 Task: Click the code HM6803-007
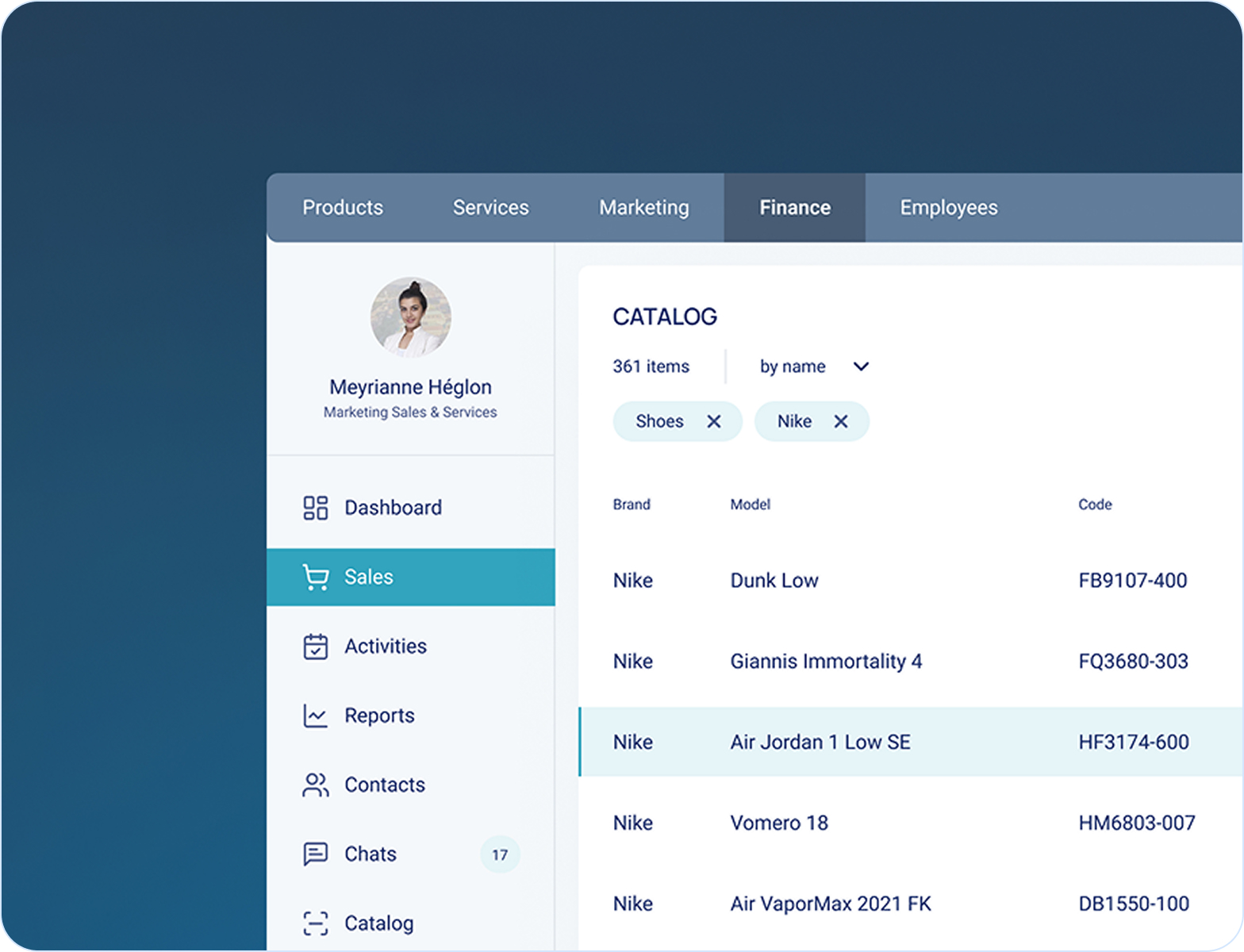[1137, 823]
